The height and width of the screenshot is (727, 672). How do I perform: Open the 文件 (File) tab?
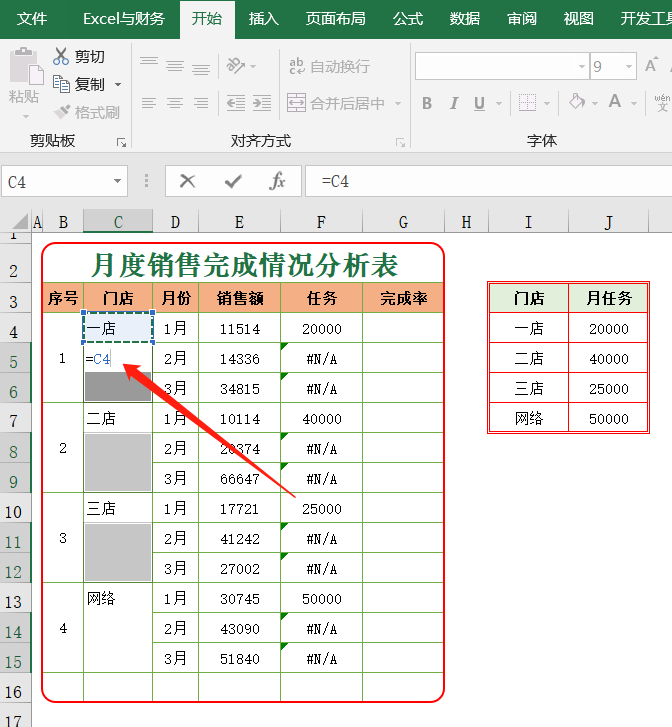click(x=32, y=19)
